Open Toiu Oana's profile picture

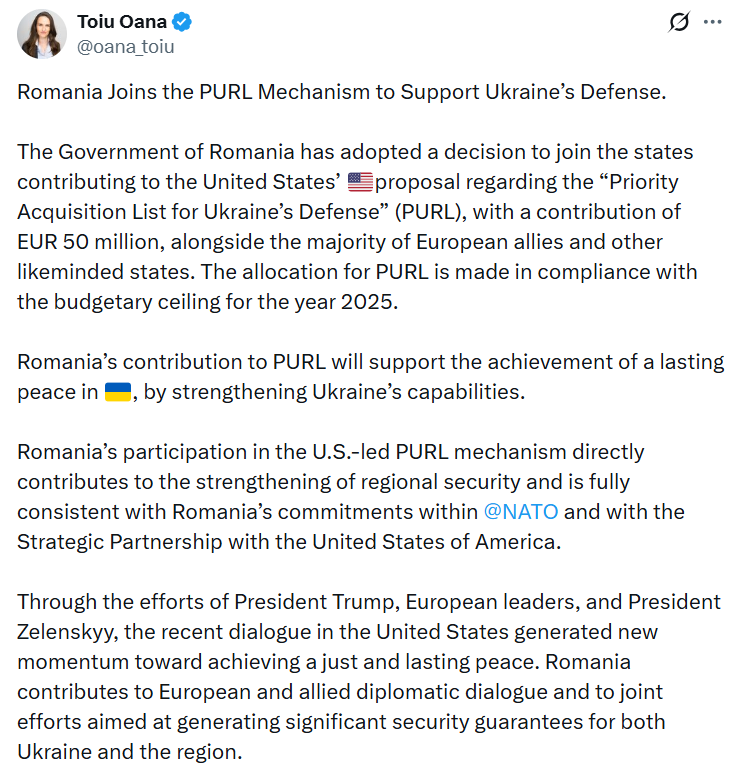click(x=42, y=34)
